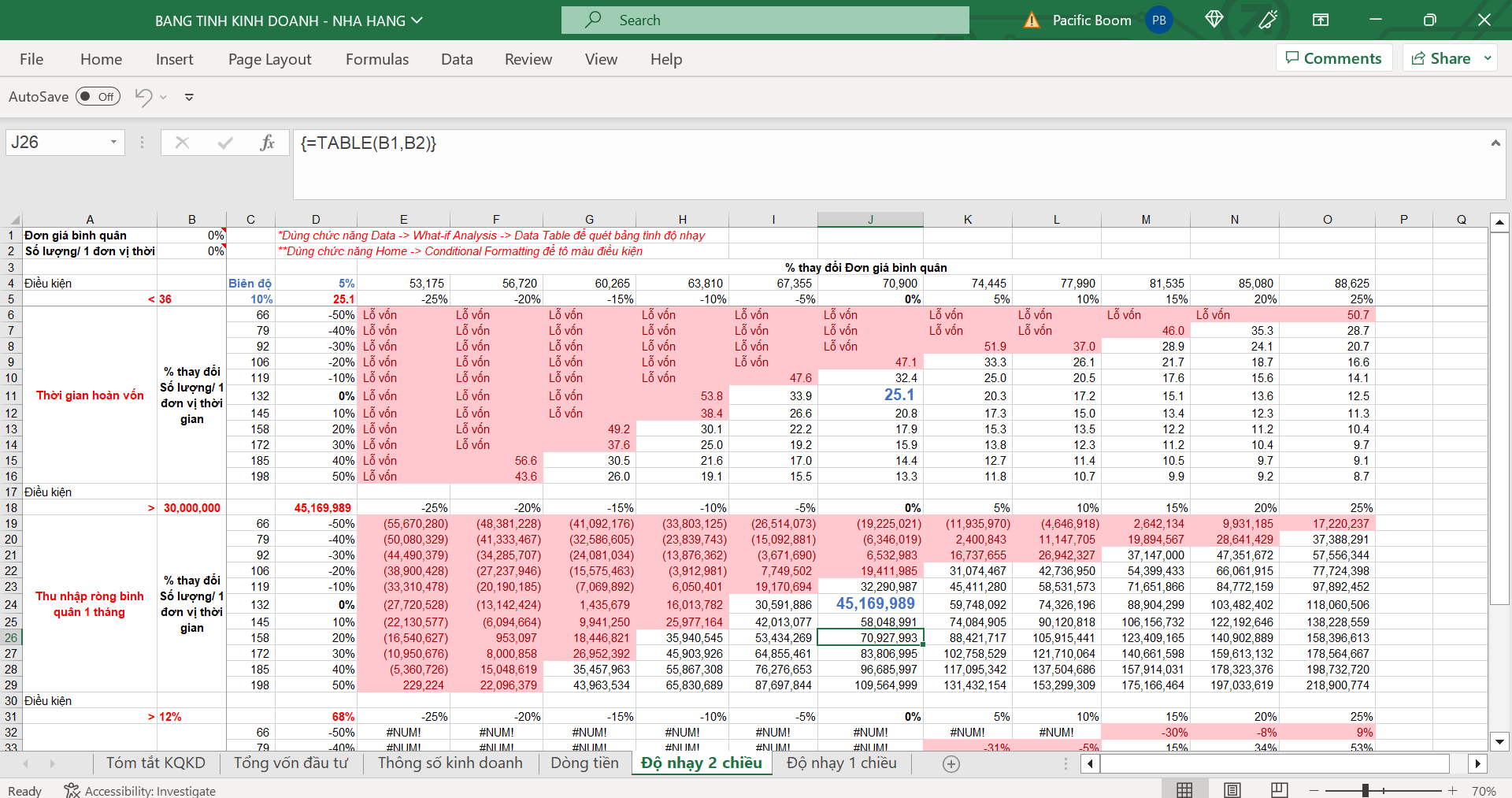Switch to Page Layout view icon

[1232, 790]
